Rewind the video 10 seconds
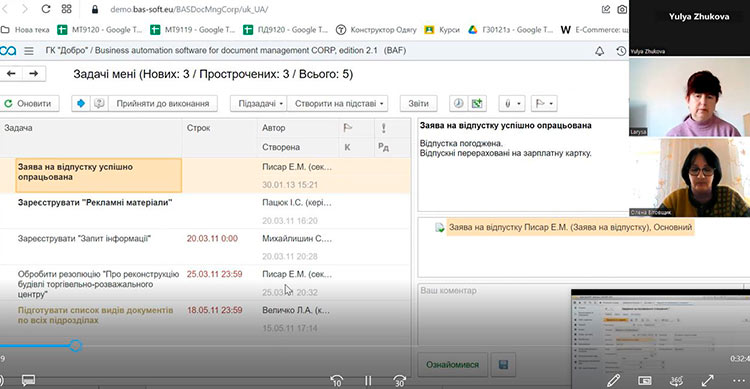The height and width of the screenshot is (389, 750). [336, 381]
